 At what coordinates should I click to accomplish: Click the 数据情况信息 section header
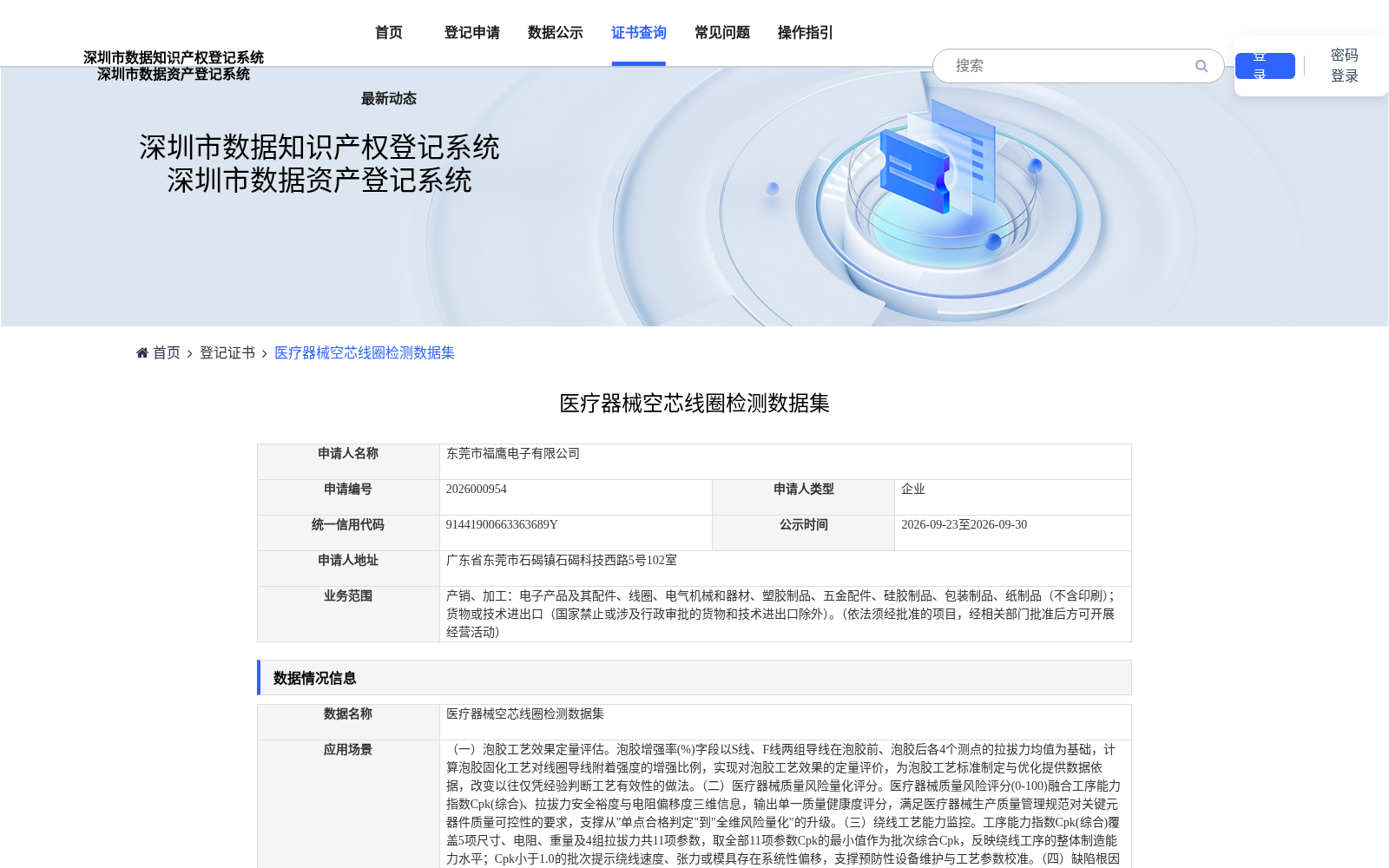tap(694, 678)
